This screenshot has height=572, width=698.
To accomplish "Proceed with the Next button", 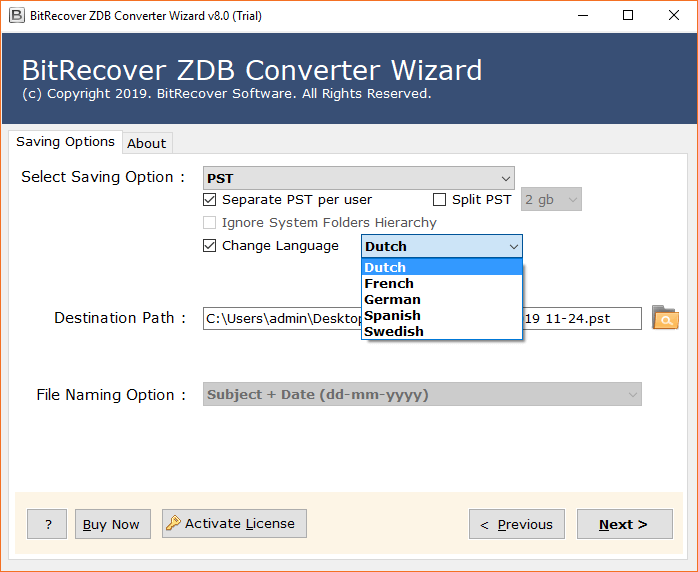I will pos(625,524).
